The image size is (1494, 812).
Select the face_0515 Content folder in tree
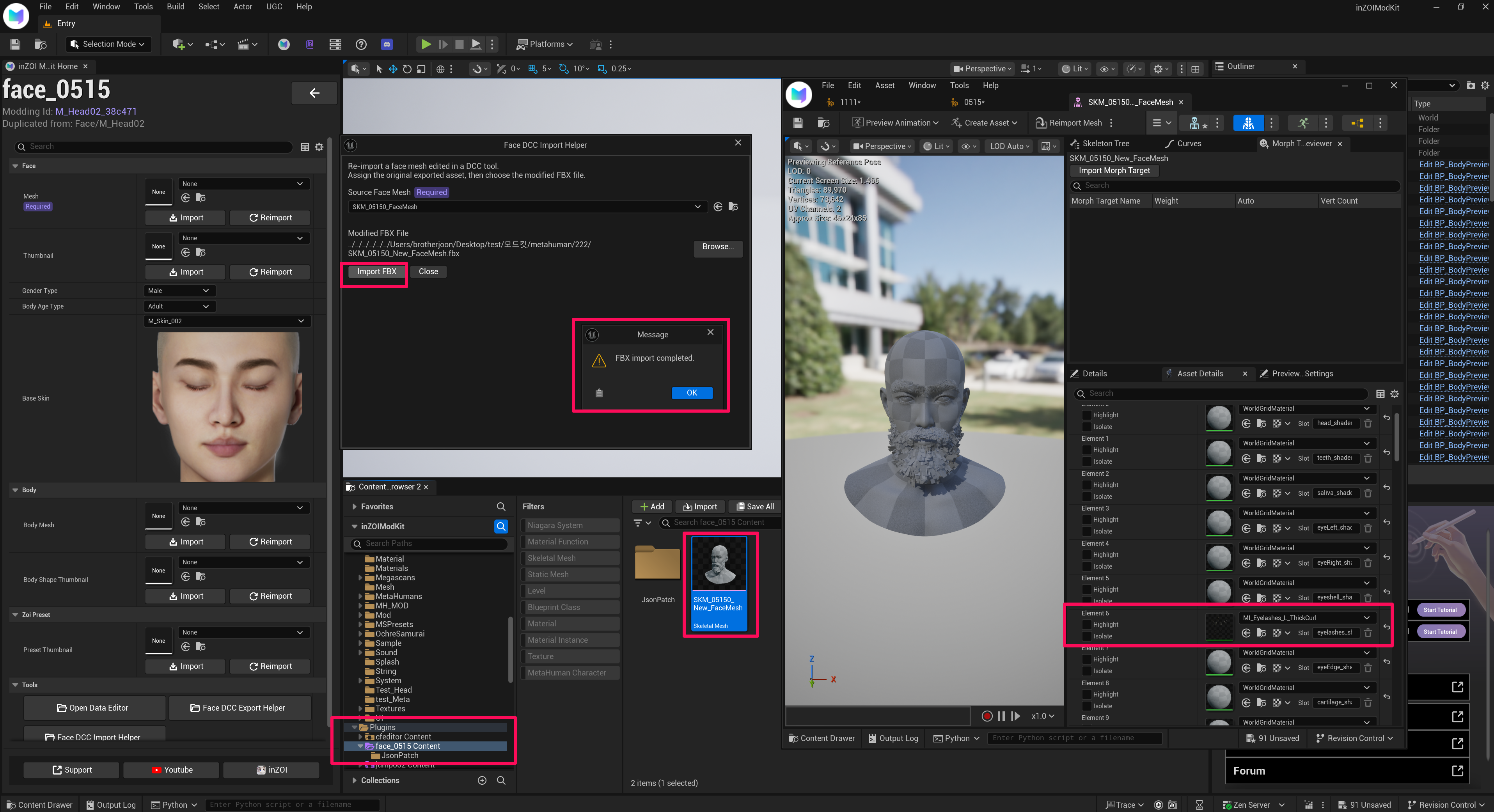(x=407, y=746)
